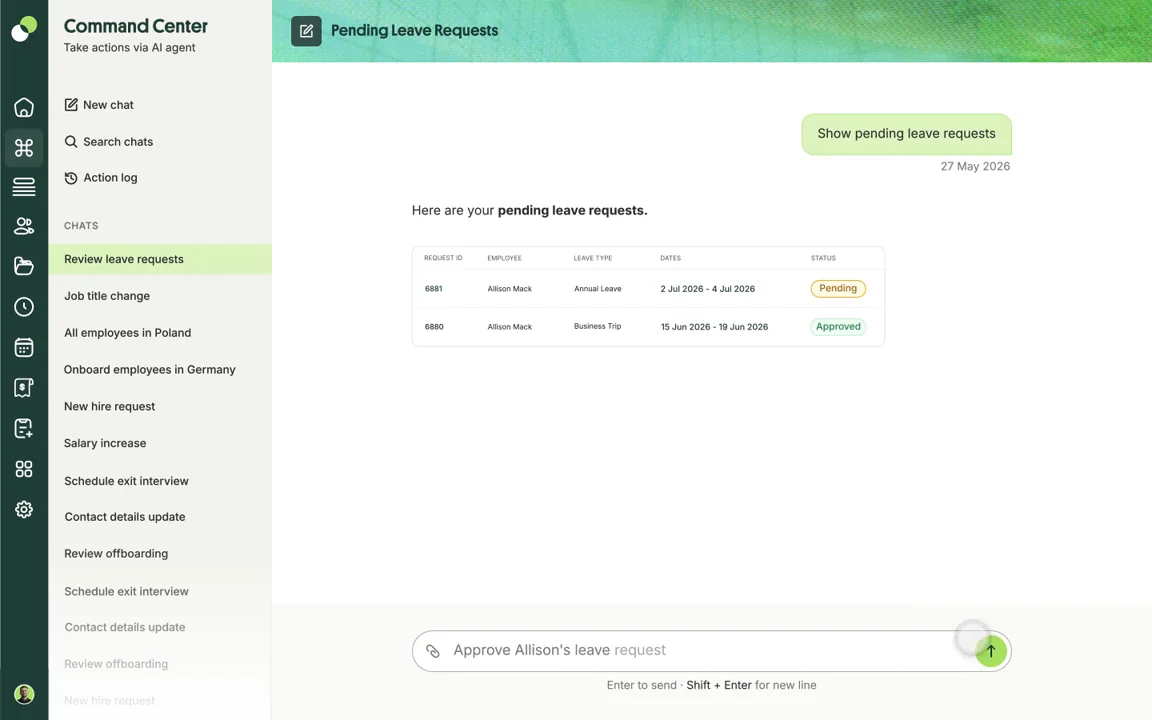Click the DATES column header

click(x=670, y=258)
